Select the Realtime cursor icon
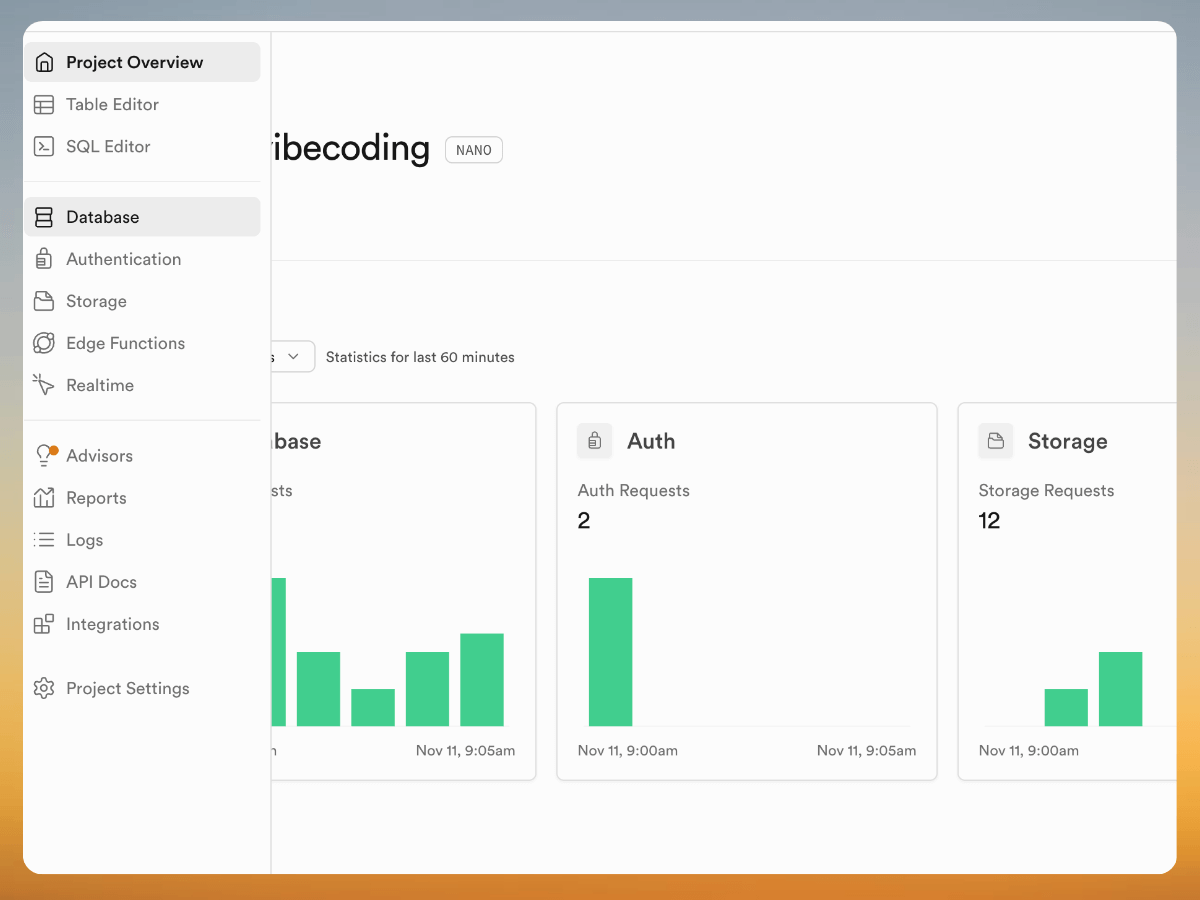1200x900 pixels. click(44, 385)
